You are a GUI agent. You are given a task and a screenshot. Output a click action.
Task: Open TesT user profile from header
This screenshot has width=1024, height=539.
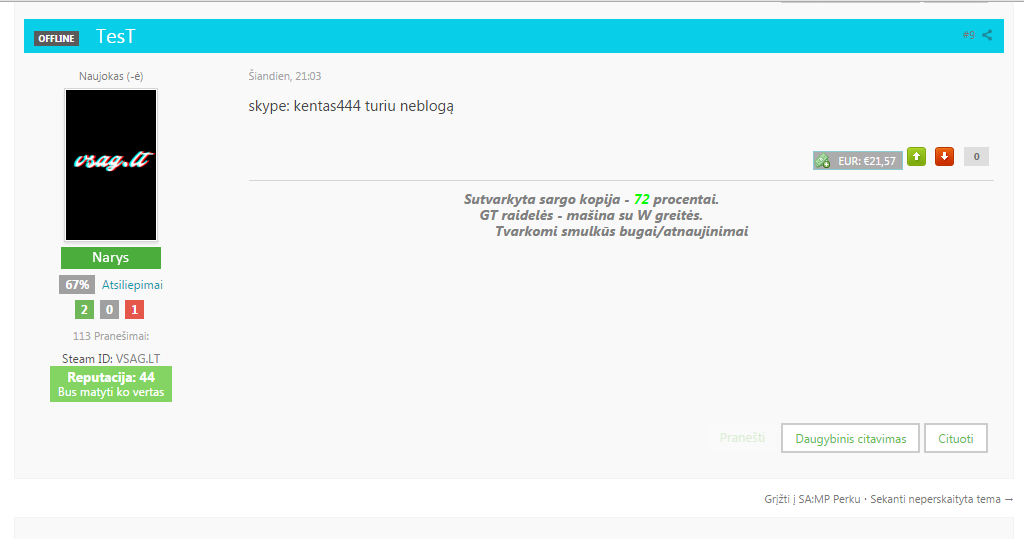click(x=116, y=36)
